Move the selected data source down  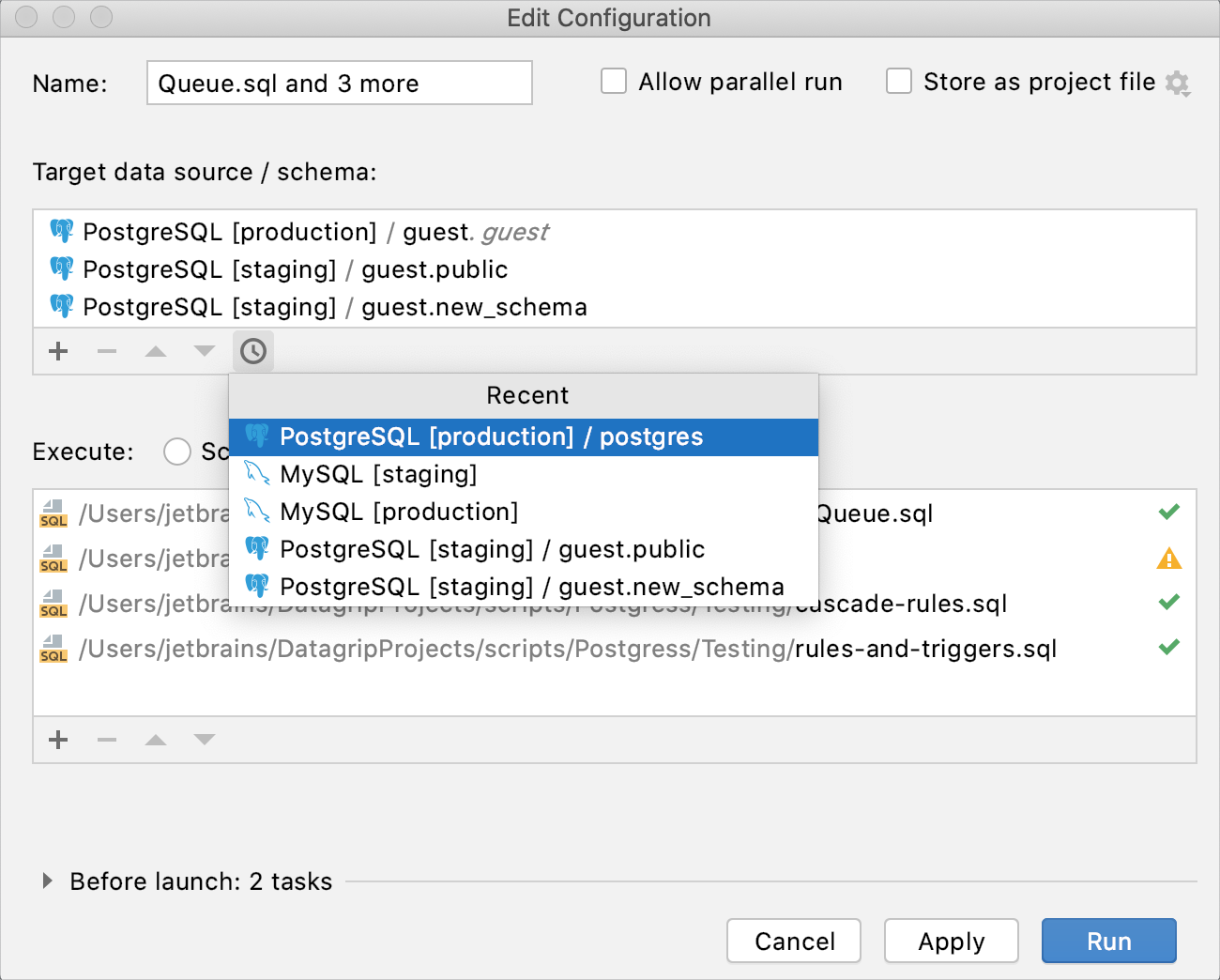(204, 351)
